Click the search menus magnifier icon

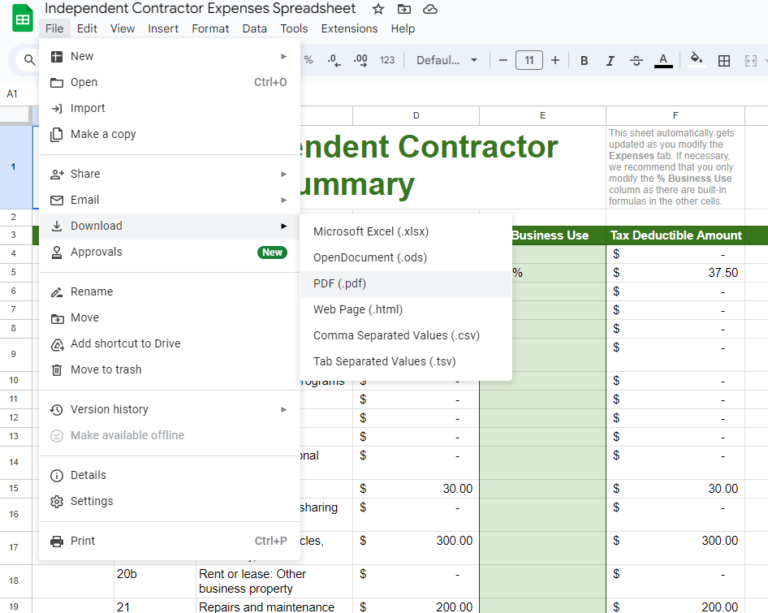point(29,60)
